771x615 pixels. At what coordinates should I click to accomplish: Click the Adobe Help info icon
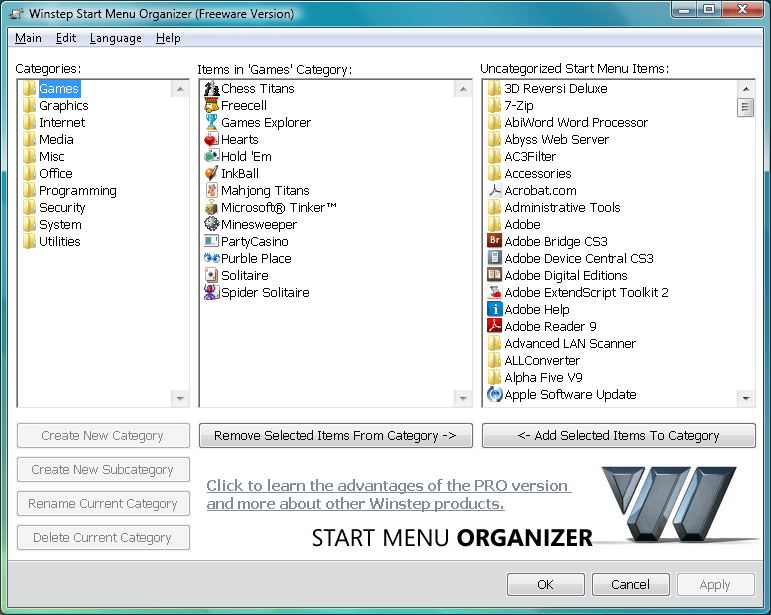point(494,309)
